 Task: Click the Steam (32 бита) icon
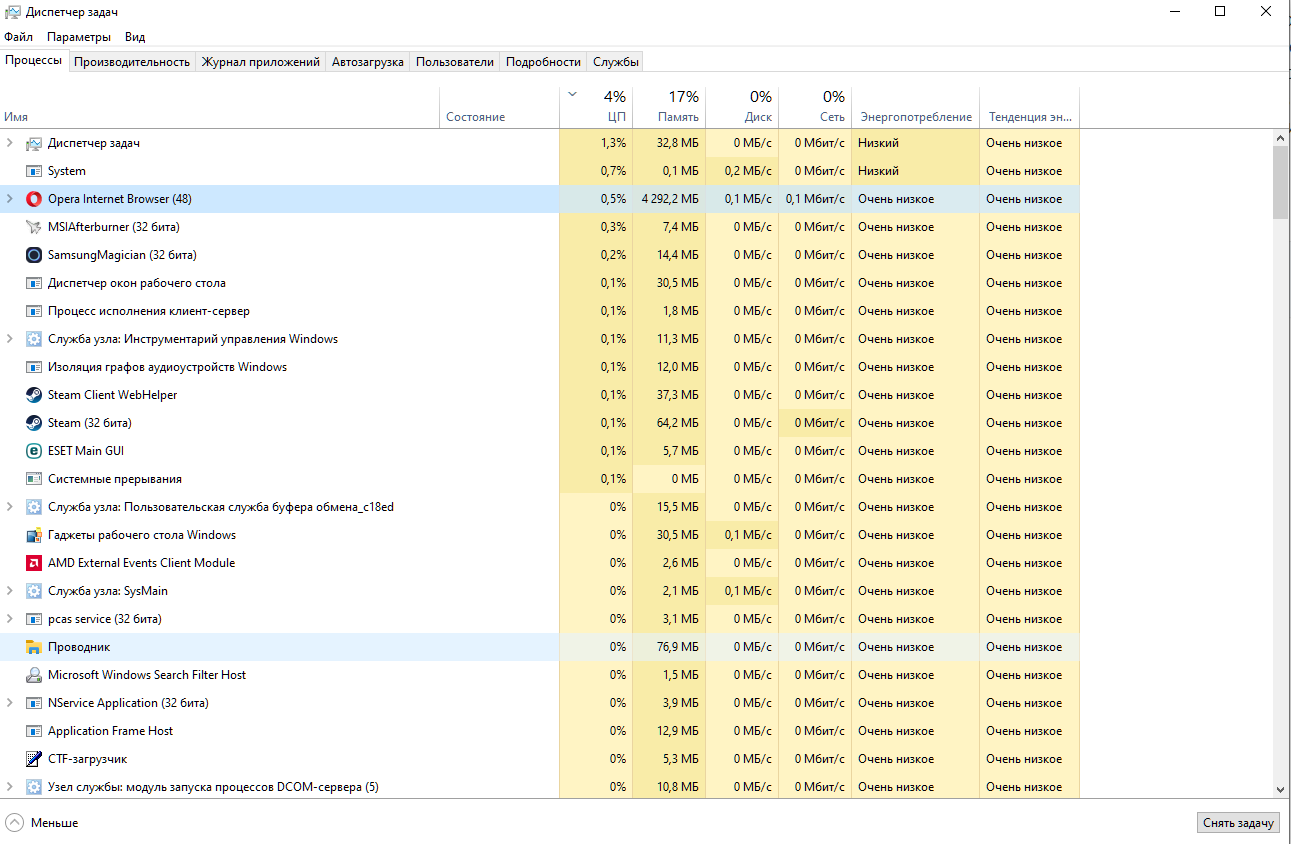34,423
